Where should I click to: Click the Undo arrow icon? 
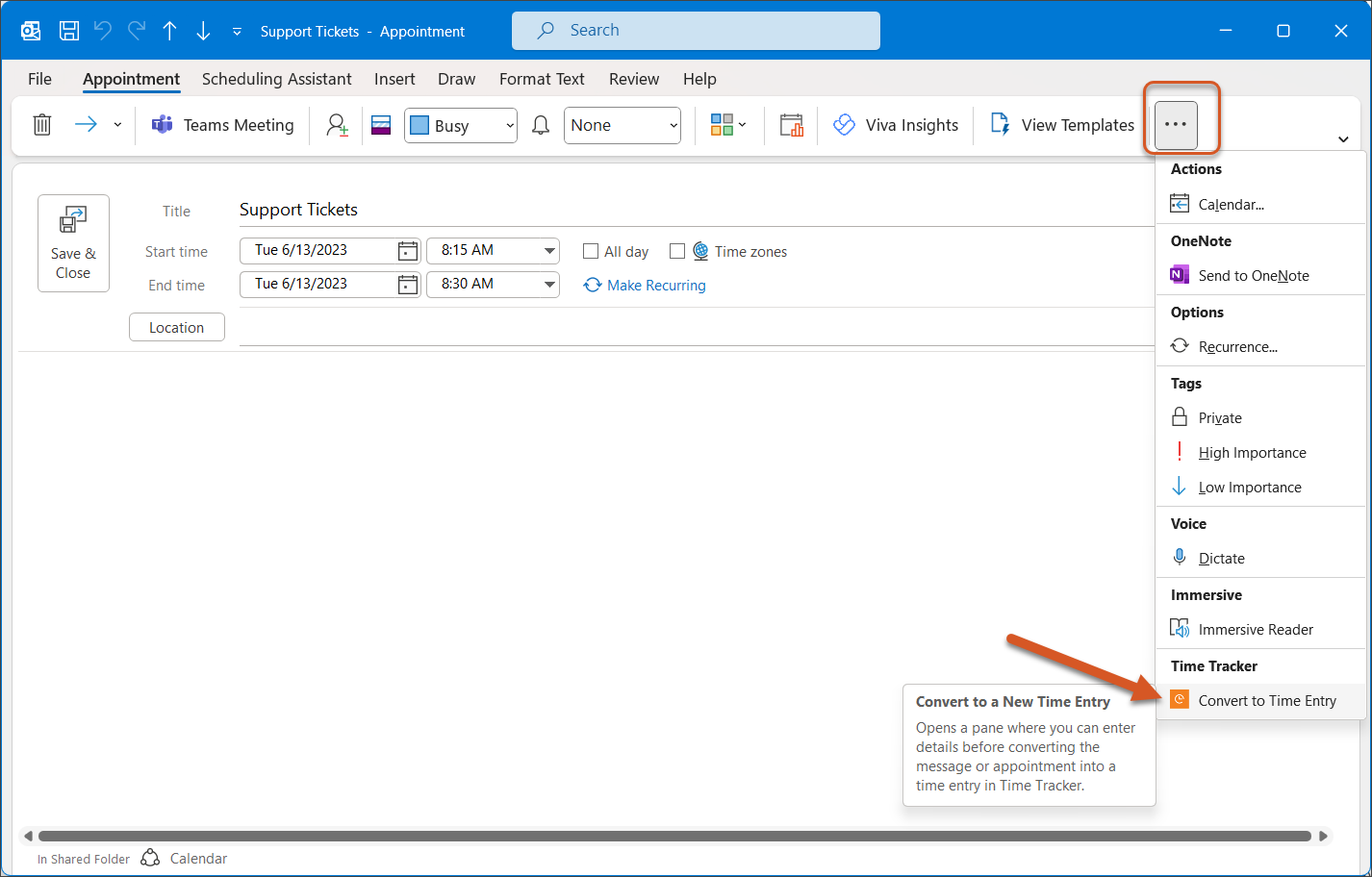103,31
